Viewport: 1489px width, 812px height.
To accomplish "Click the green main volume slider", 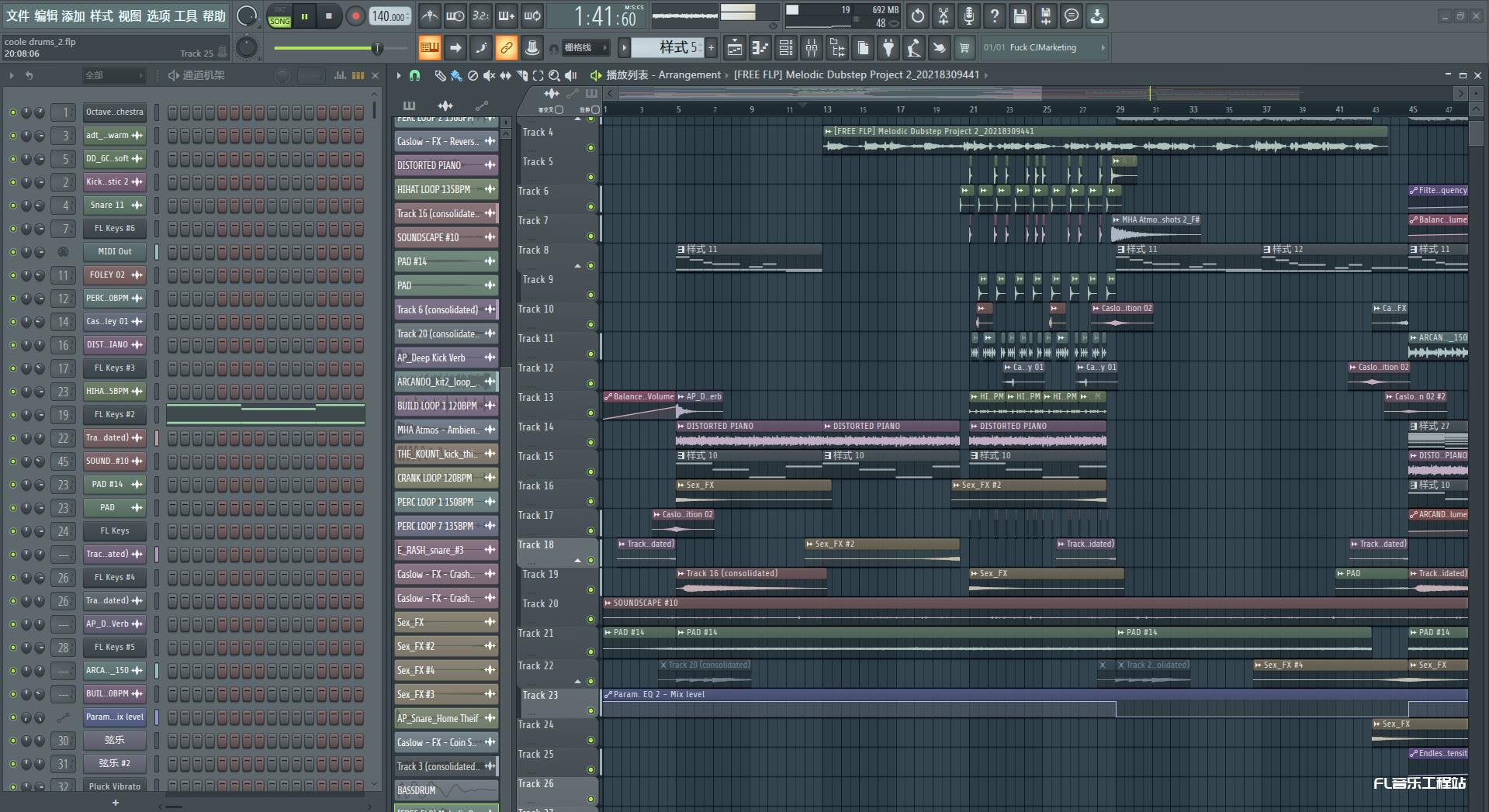I will [x=340, y=48].
